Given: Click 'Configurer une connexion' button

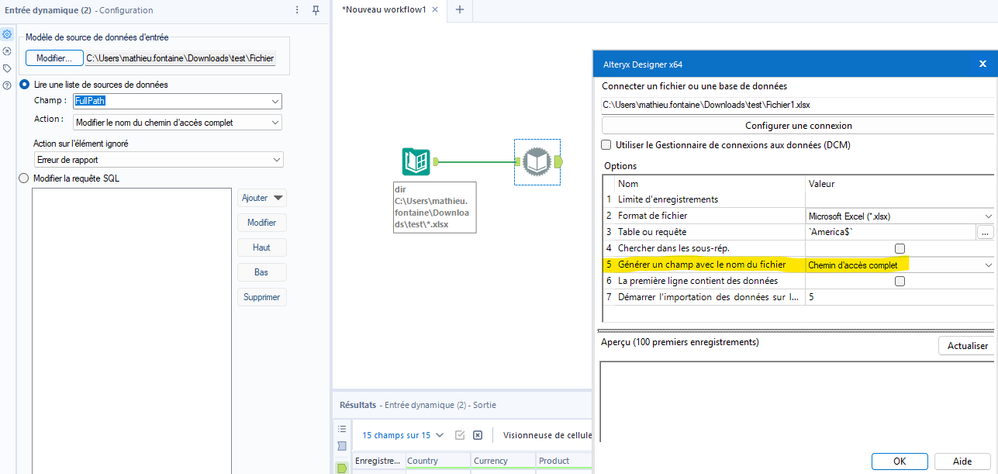Looking at the screenshot, I should tap(798, 126).
